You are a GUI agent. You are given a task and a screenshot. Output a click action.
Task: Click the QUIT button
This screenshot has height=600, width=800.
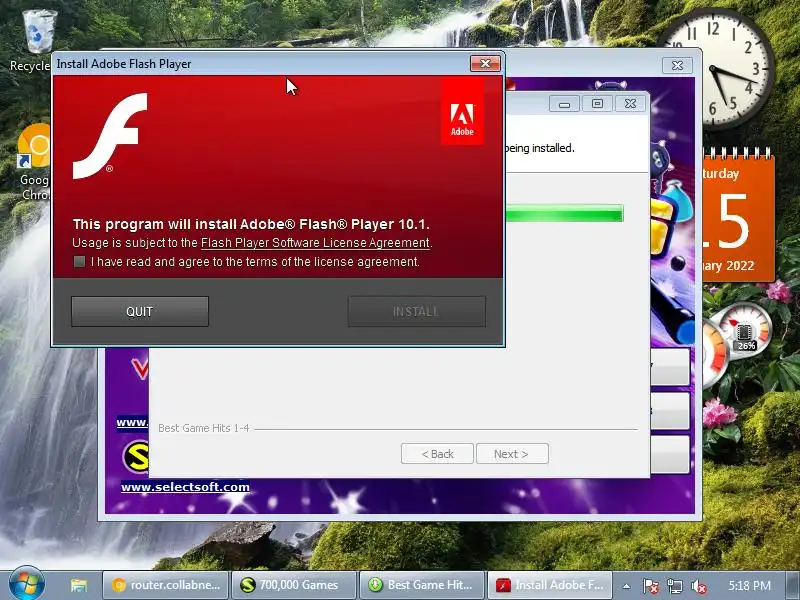pos(140,311)
